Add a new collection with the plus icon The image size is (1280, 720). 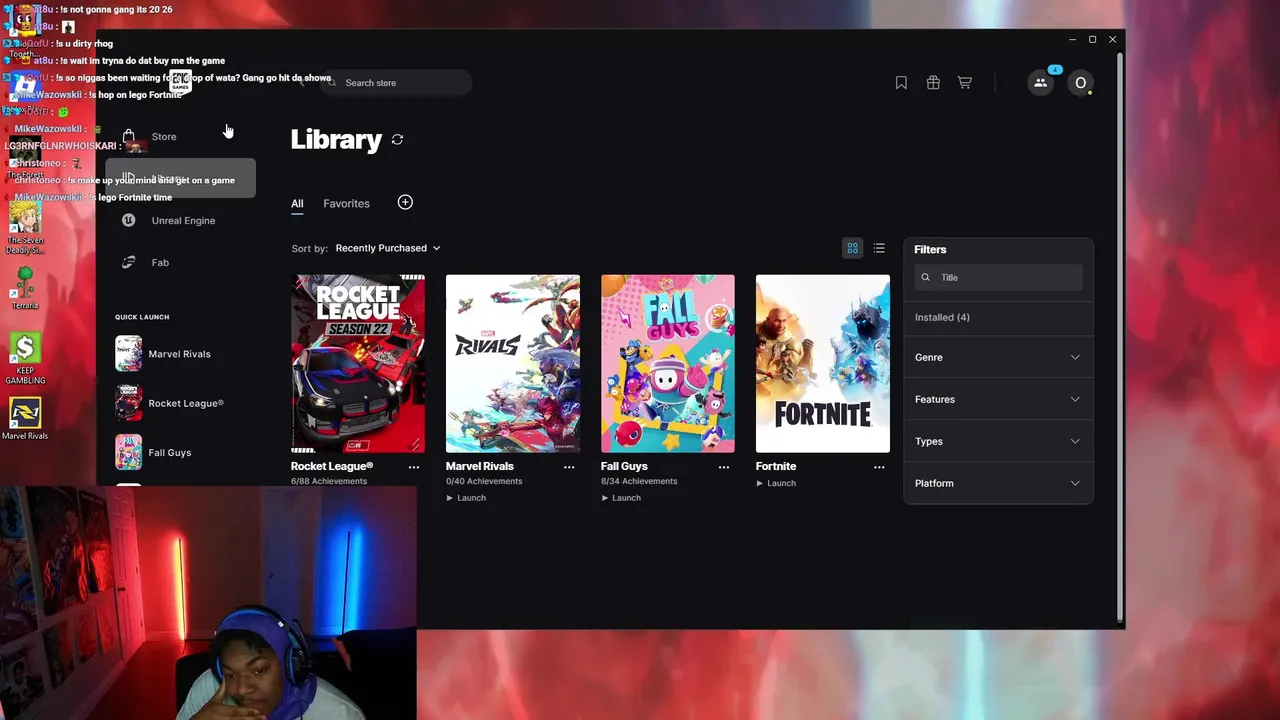click(405, 203)
